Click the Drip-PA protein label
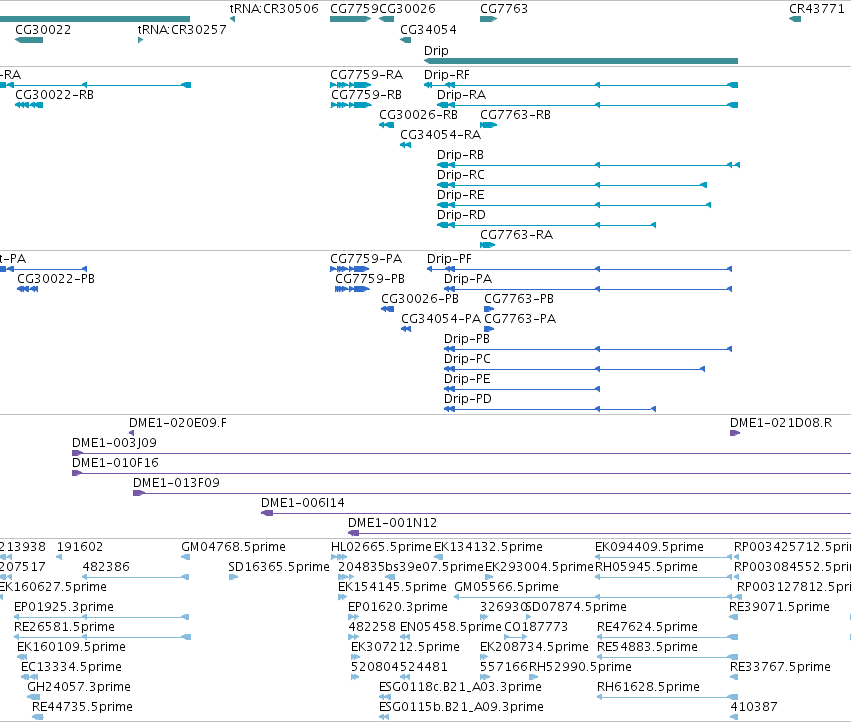The image size is (851, 722). coord(468,279)
